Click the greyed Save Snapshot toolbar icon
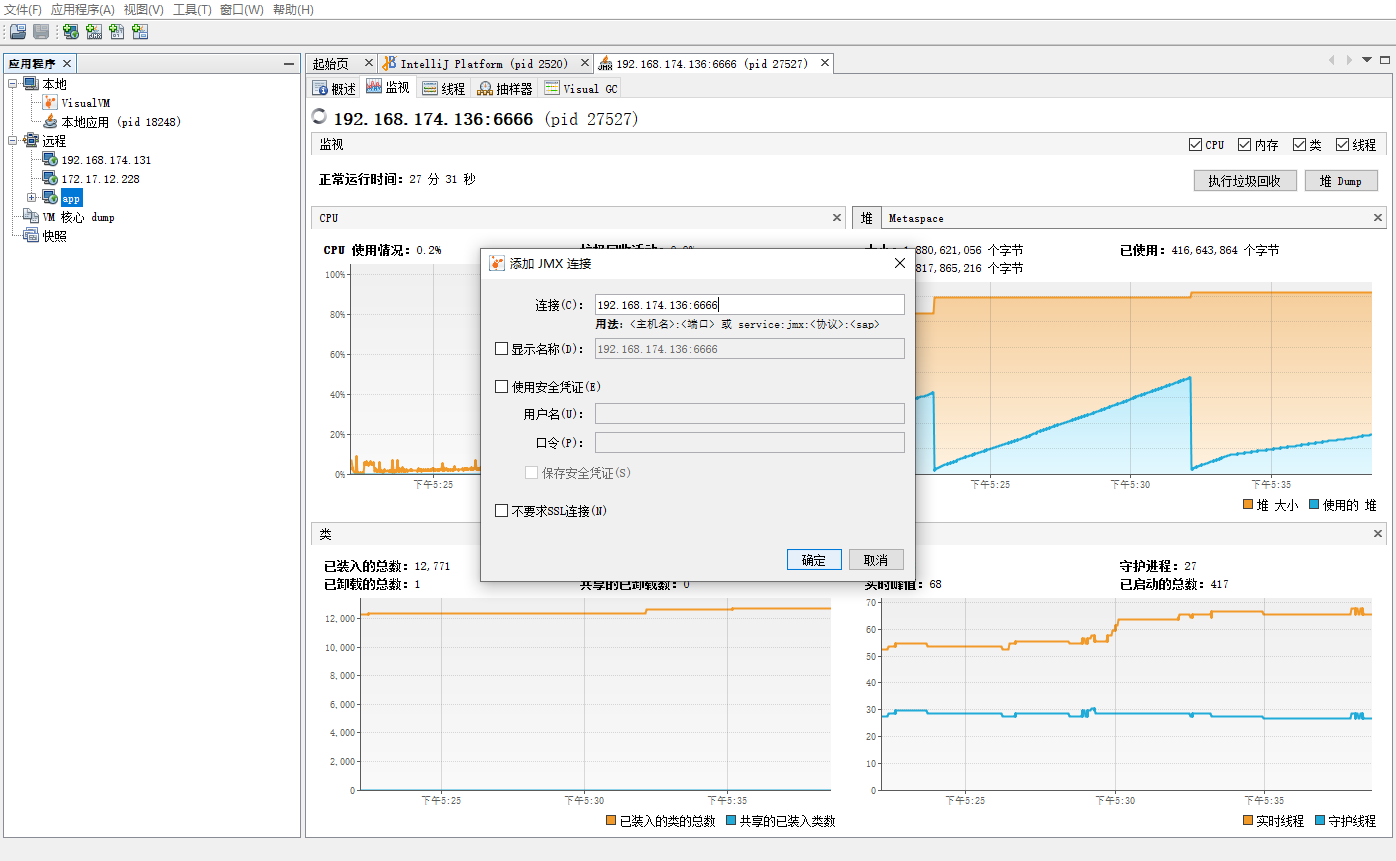Screen dimensions: 1396x861 (x=41, y=32)
